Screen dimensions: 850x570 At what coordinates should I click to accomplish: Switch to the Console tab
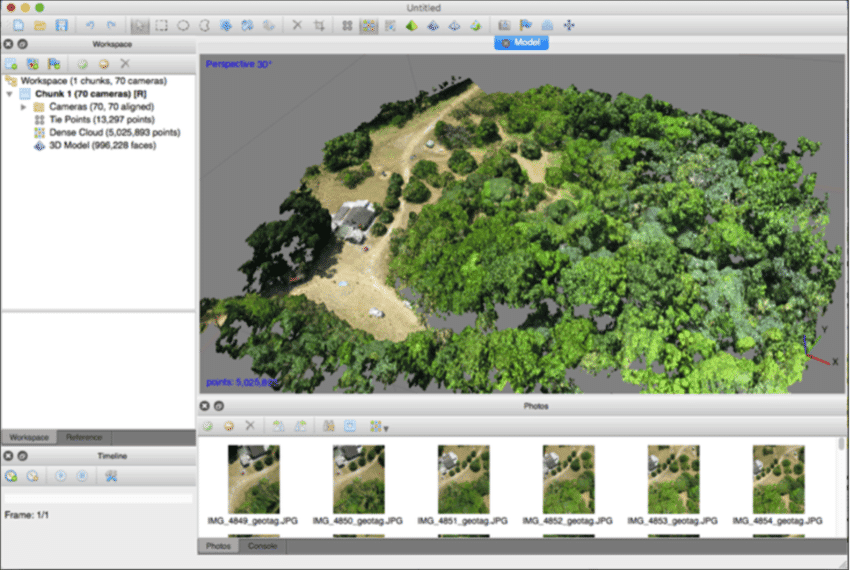(262, 547)
